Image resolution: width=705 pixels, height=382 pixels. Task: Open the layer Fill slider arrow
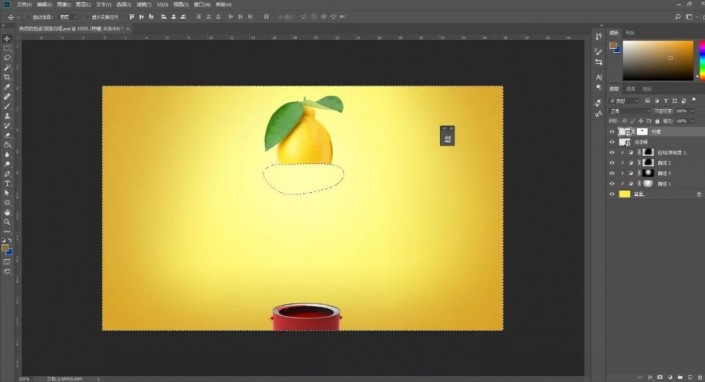[692, 121]
